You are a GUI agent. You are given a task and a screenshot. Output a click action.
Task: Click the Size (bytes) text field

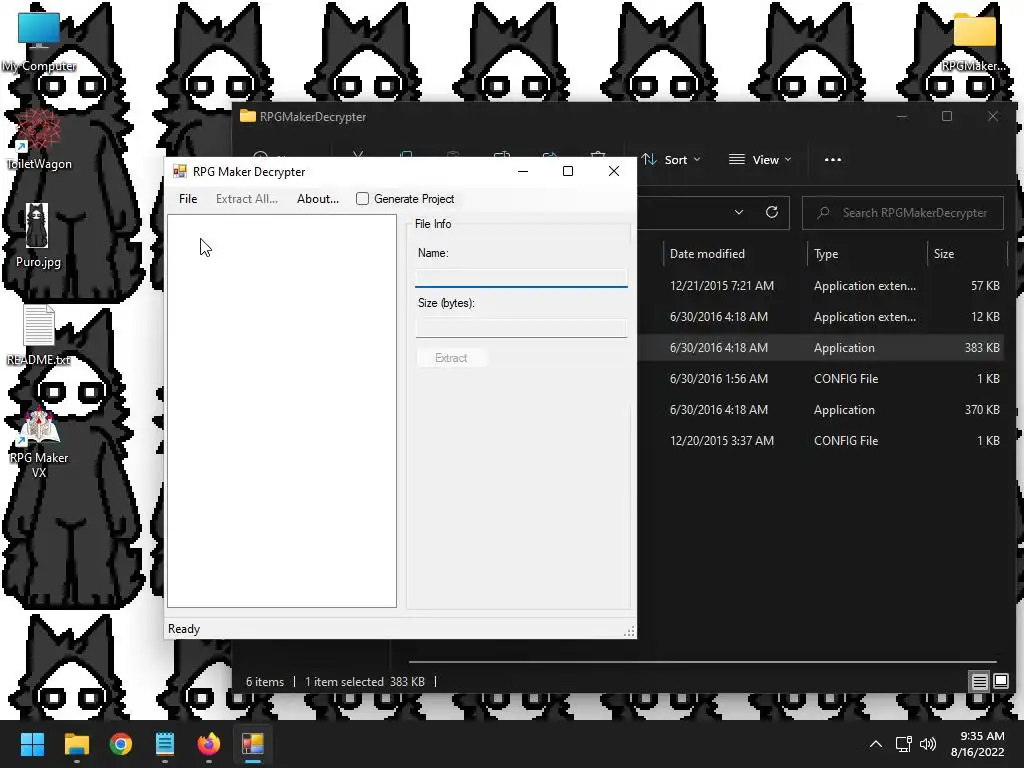coord(521,327)
